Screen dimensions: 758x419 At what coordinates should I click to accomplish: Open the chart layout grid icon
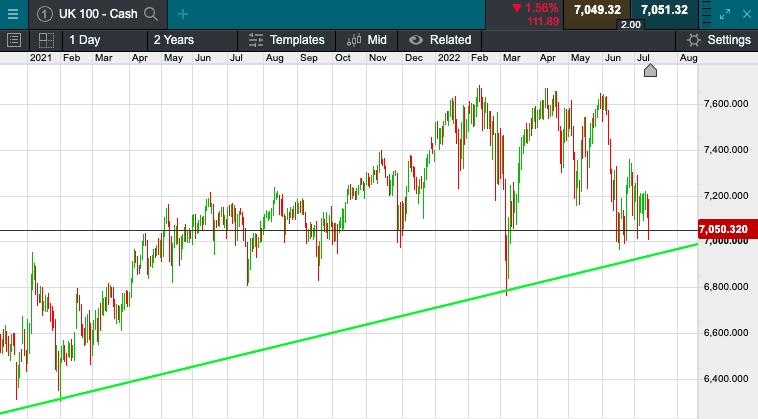tap(46, 40)
